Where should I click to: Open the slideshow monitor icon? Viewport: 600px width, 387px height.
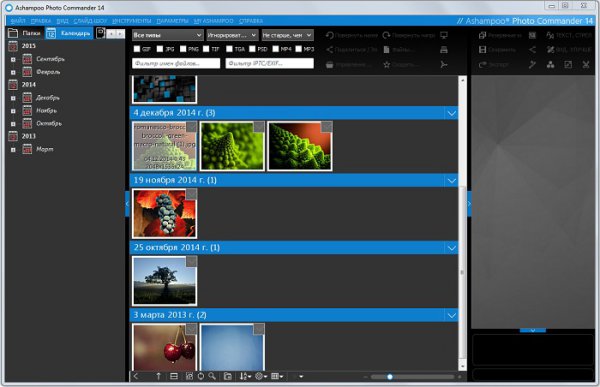tap(444, 35)
